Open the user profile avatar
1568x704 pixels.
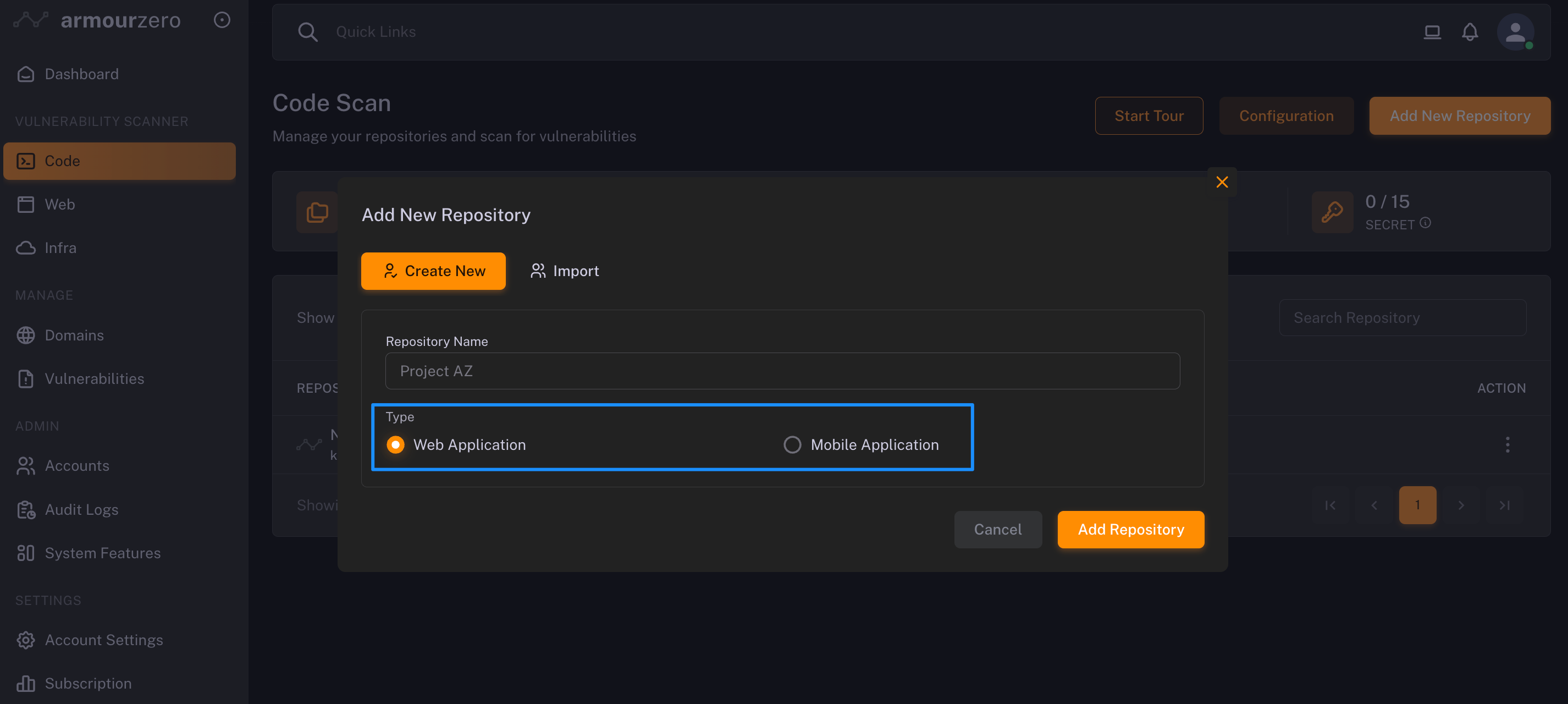1515,32
